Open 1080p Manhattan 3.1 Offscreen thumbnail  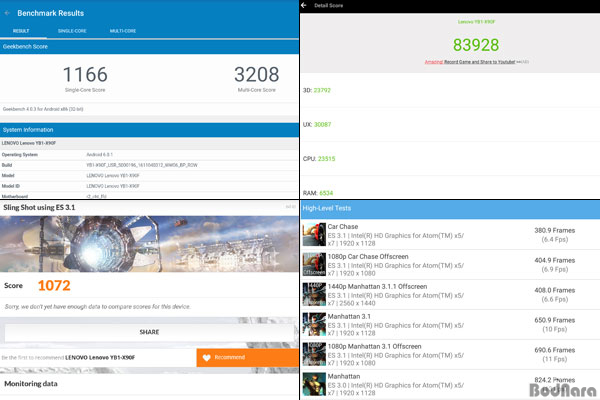click(314, 354)
